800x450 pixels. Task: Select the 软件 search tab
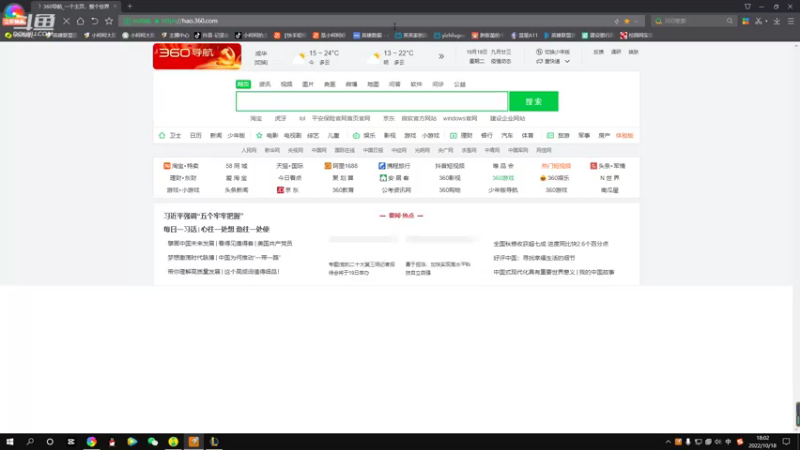click(x=416, y=84)
